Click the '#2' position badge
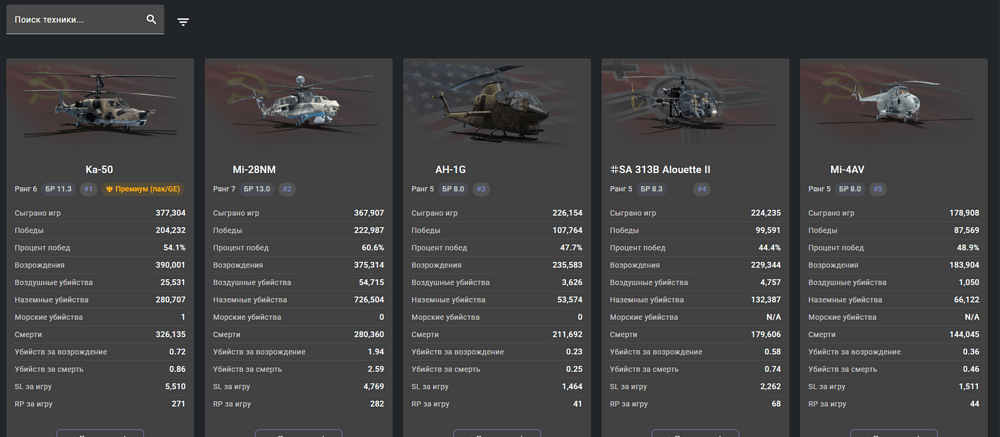This screenshot has width=1000, height=437. pos(287,189)
